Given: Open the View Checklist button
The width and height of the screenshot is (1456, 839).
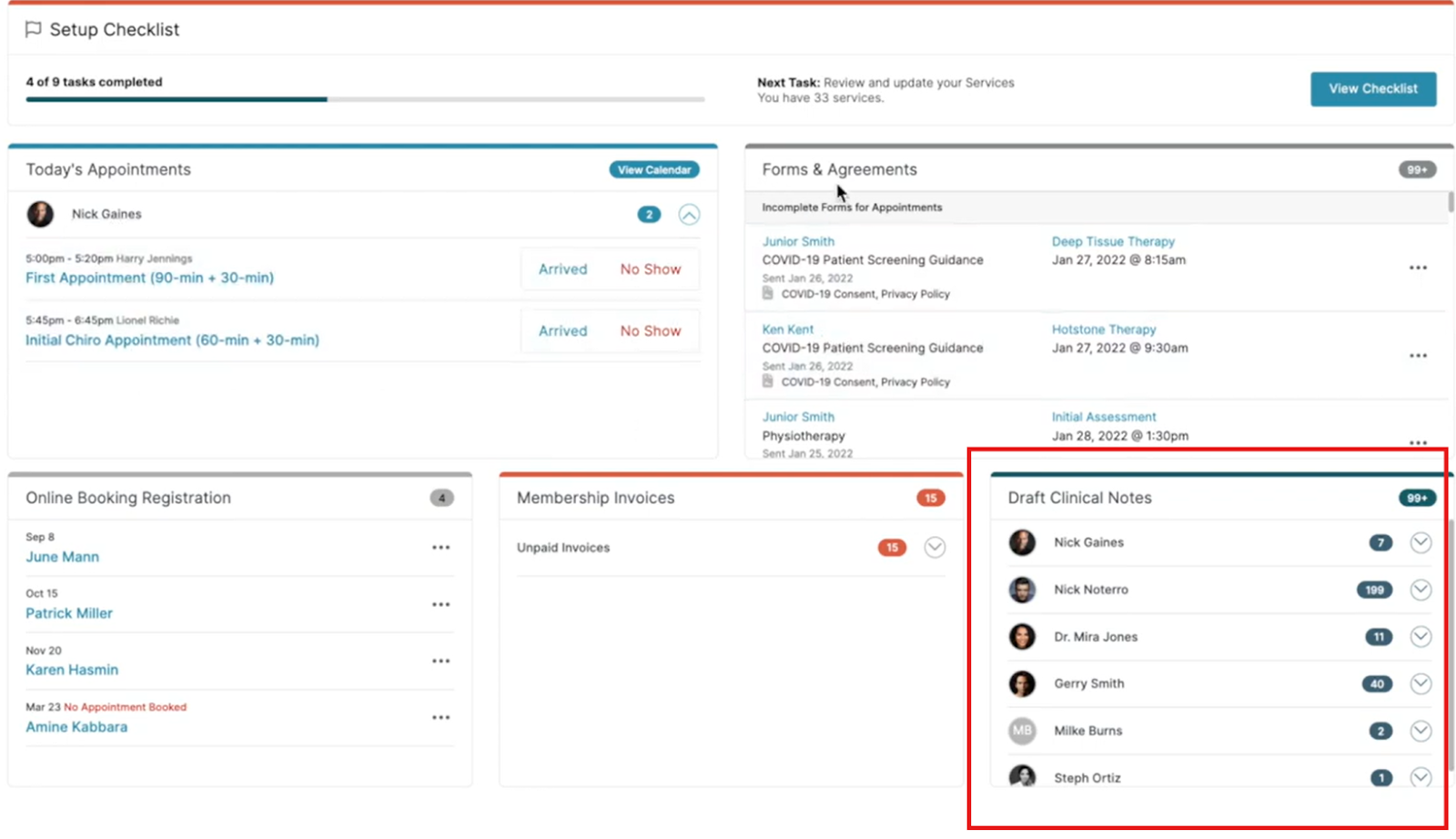Looking at the screenshot, I should 1372,88.
